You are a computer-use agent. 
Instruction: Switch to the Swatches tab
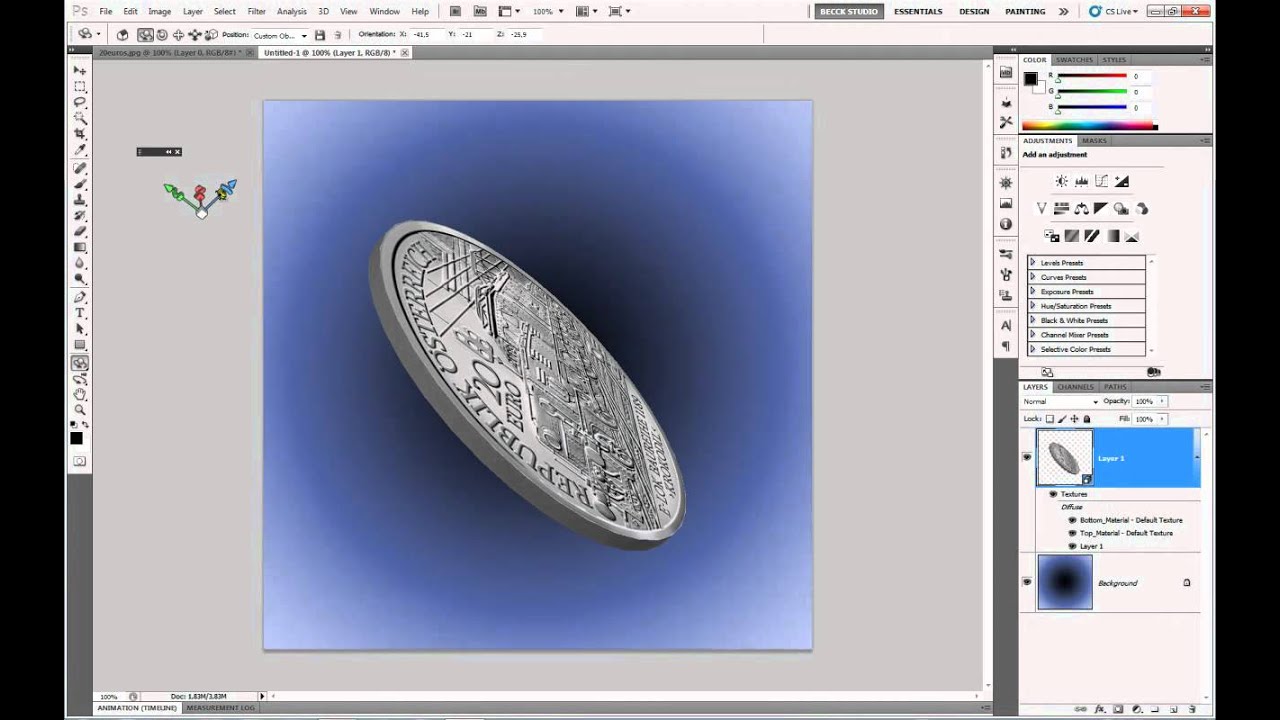coord(1074,60)
